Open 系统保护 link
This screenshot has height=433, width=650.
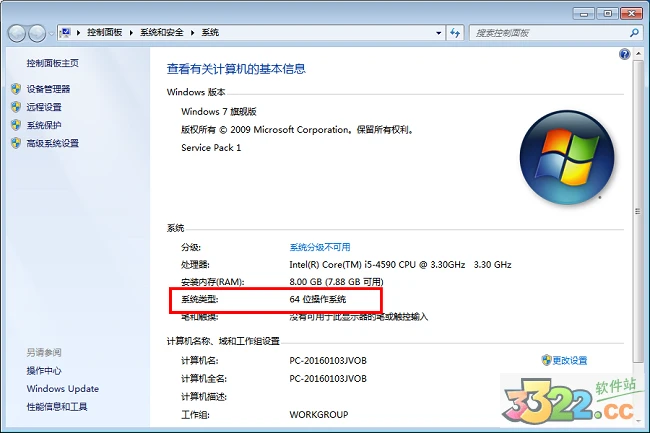tap(44, 125)
